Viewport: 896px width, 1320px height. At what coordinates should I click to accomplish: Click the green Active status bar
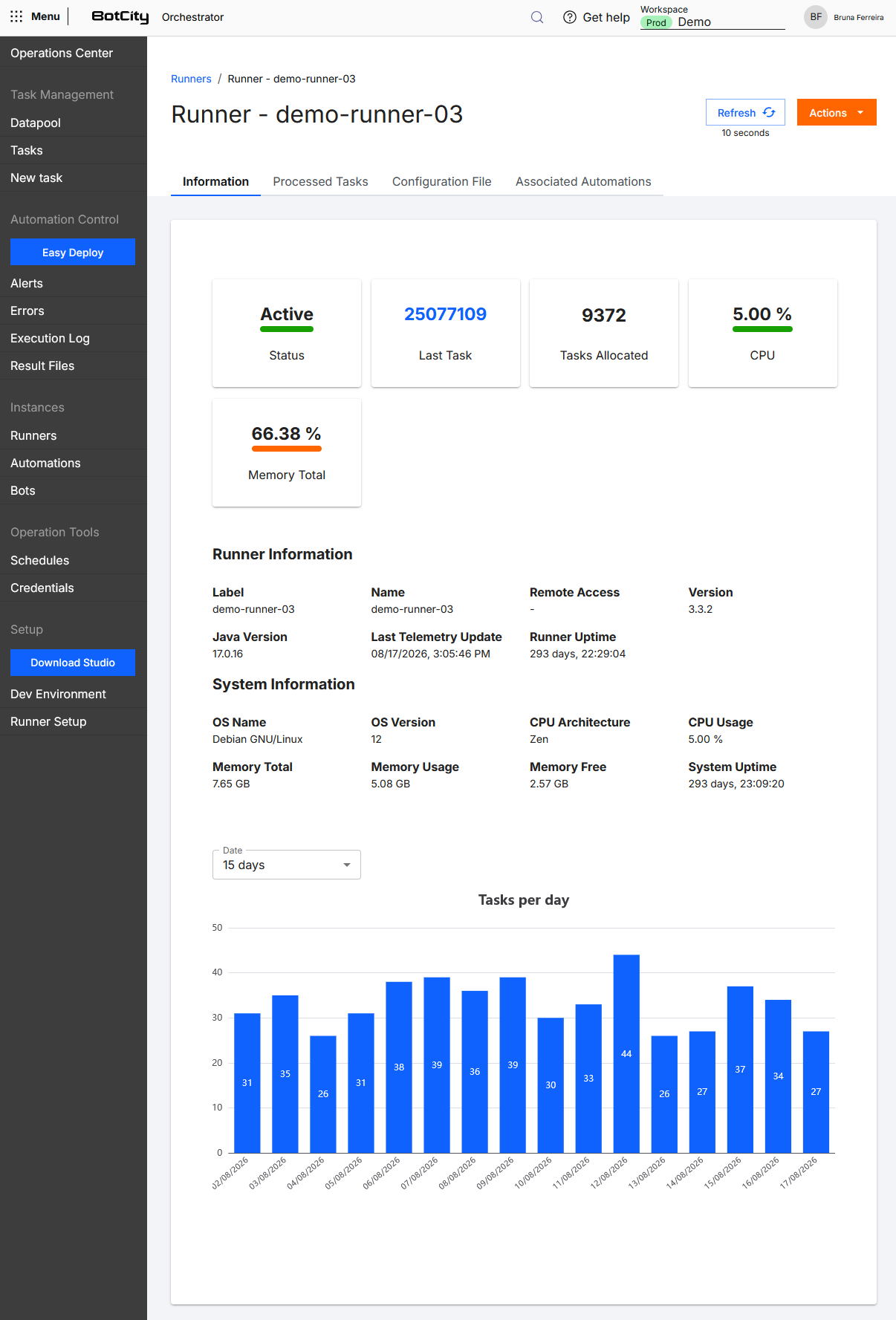pos(287,329)
